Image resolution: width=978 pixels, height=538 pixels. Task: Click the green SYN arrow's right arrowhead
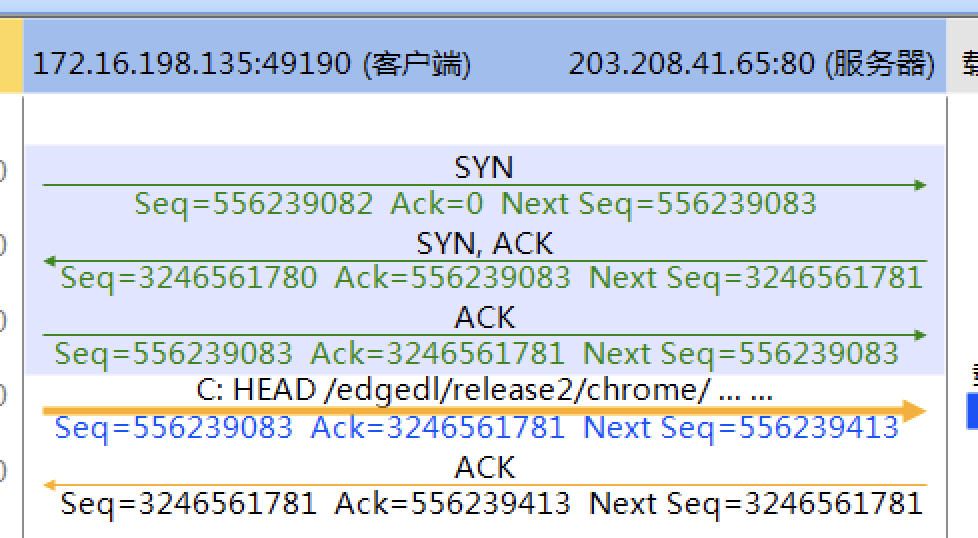[920, 185]
